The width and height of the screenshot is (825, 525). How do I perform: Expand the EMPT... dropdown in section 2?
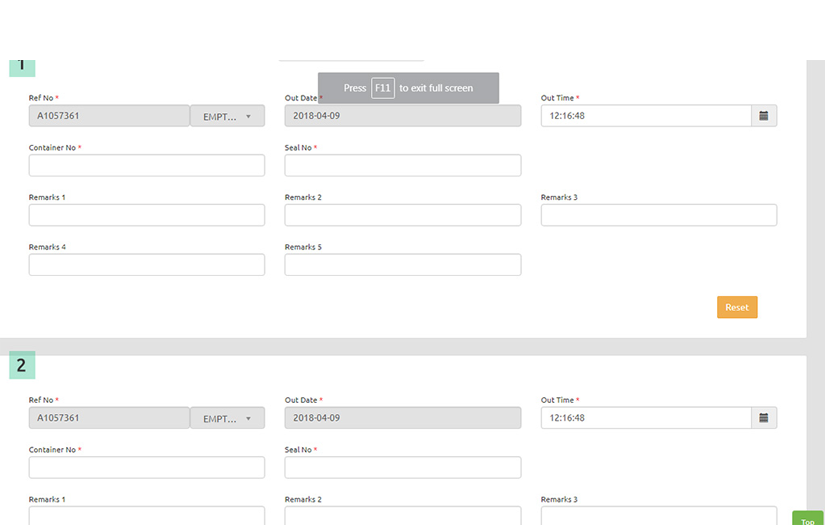pos(227,418)
